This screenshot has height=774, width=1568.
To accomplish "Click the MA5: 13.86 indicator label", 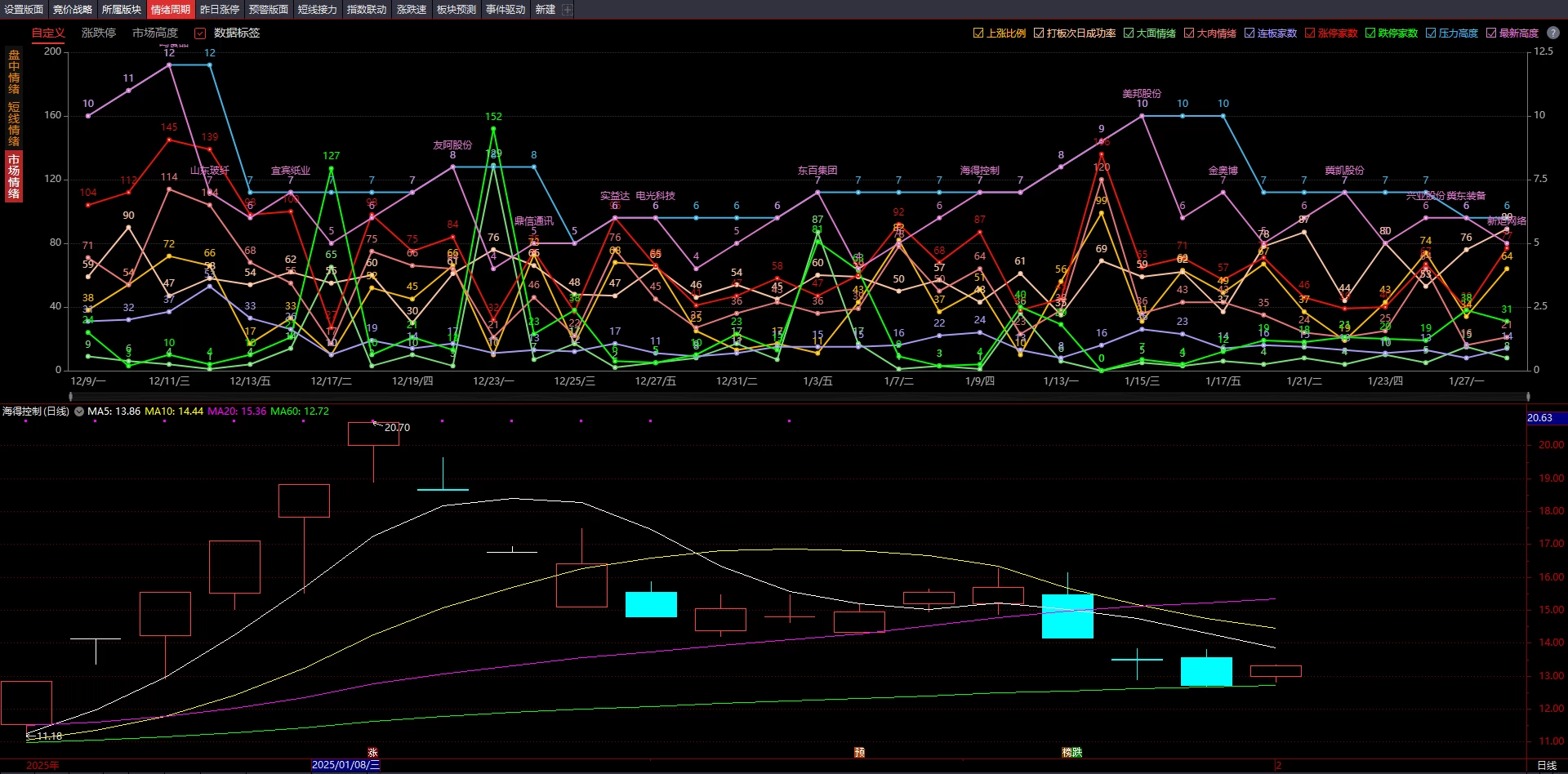I will tap(114, 411).
